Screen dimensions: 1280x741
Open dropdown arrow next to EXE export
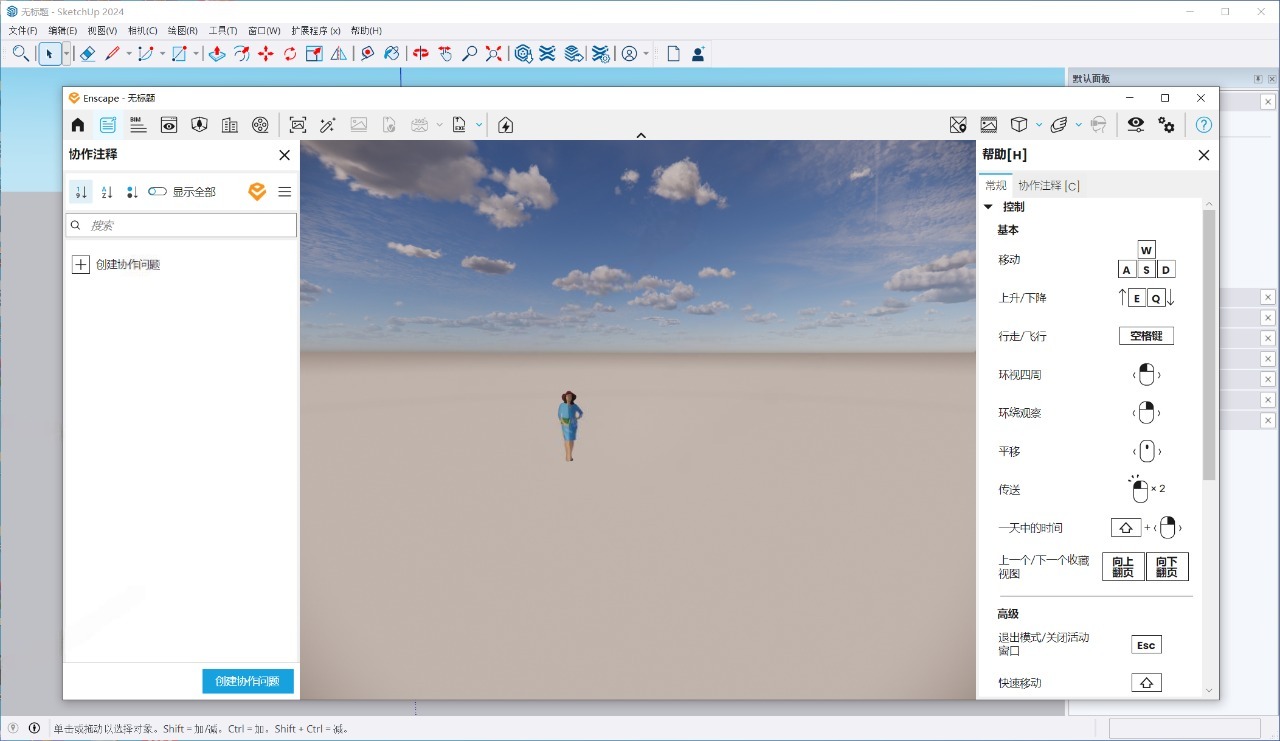pos(479,125)
